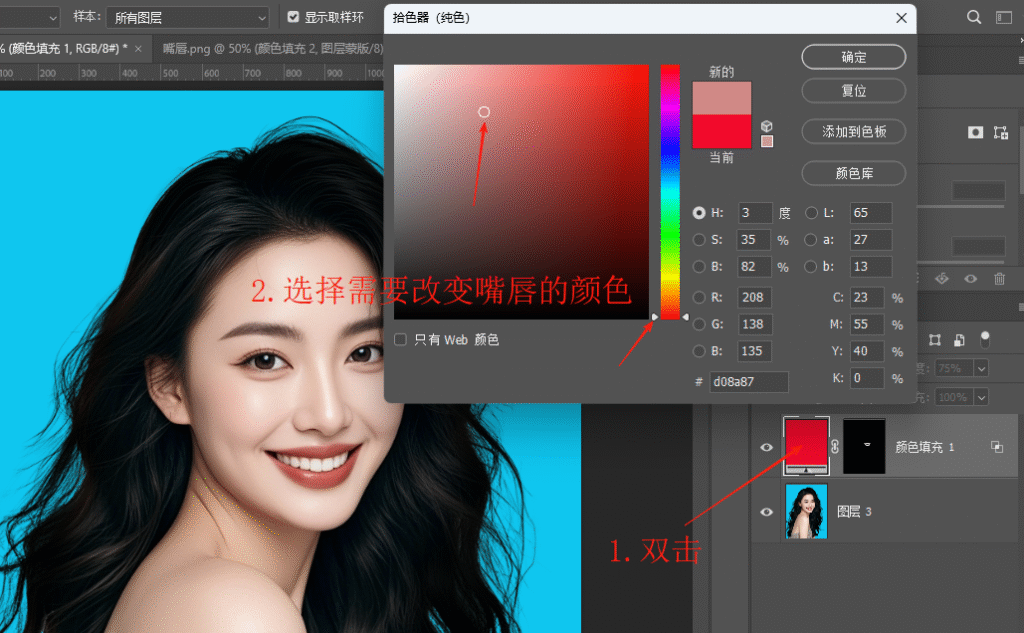
Task: Click the transform-box lock icon in Layers
Action: (x=935, y=340)
